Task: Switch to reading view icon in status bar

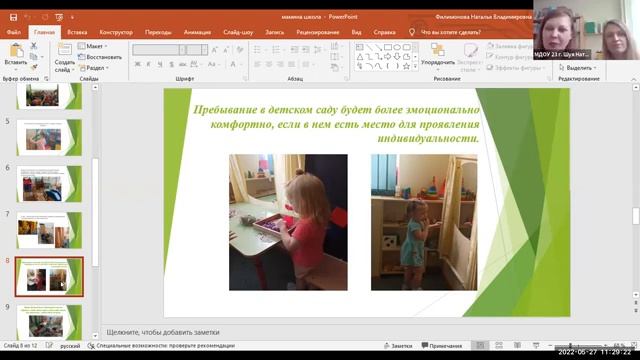Action: (x=517, y=346)
